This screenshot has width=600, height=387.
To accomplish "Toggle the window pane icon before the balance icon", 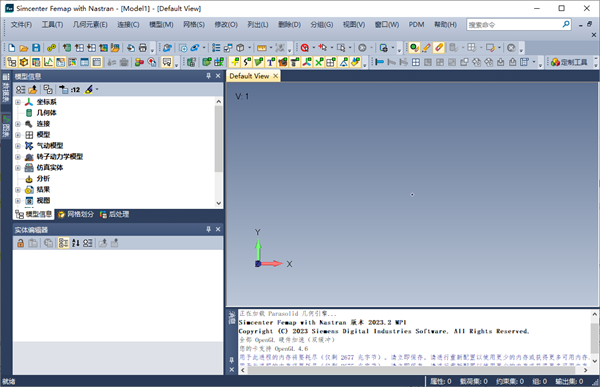I will click(x=96, y=62).
